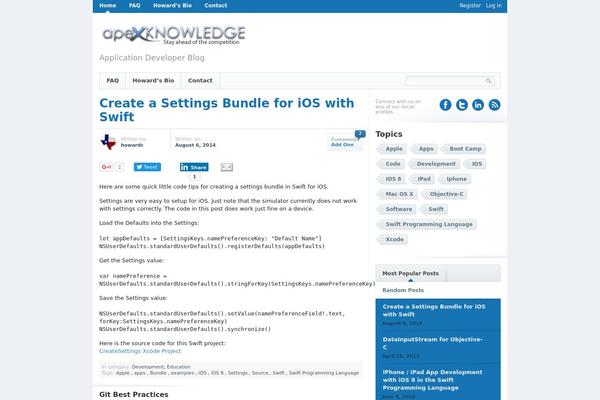Select the iPad topic tag
This screenshot has width=600, height=400.
422,179
